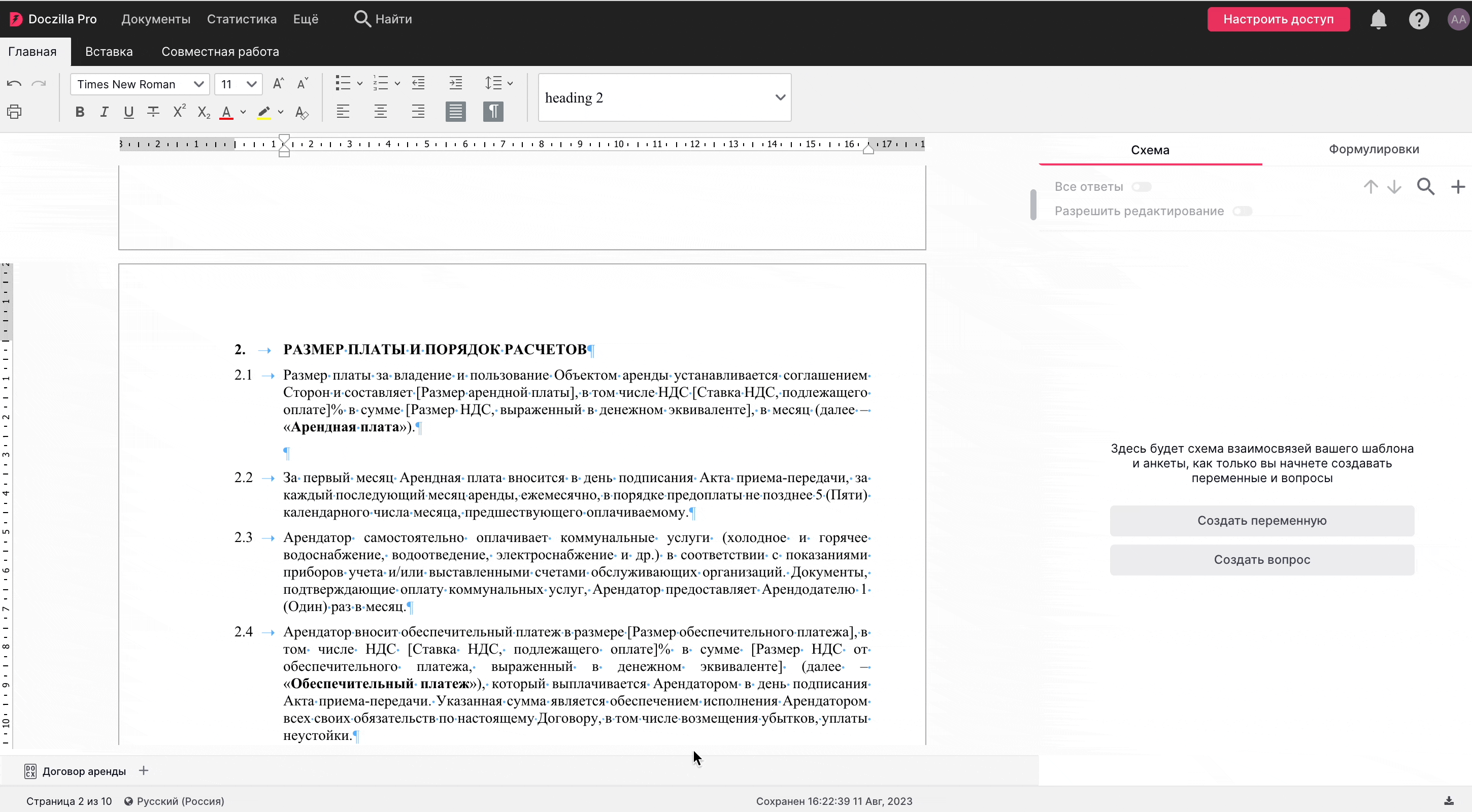Click Настроить доступ button
This screenshot has height=812, width=1472.
pyautogui.click(x=1278, y=19)
